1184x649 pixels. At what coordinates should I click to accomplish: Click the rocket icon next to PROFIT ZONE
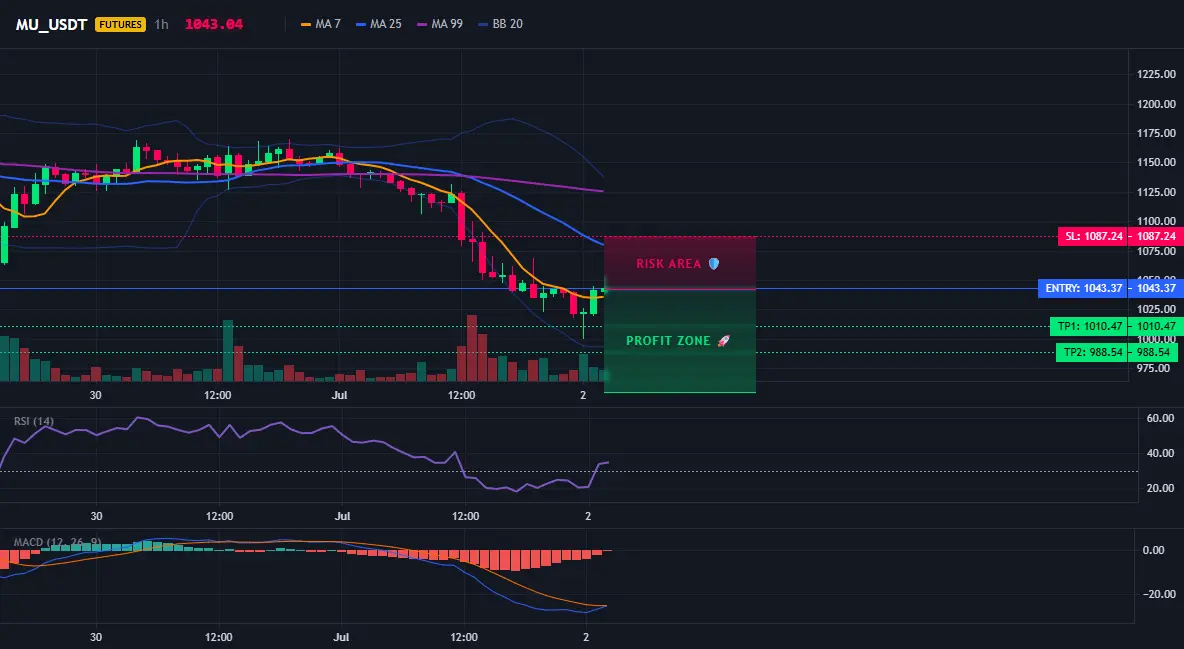click(x=723, y=341)
